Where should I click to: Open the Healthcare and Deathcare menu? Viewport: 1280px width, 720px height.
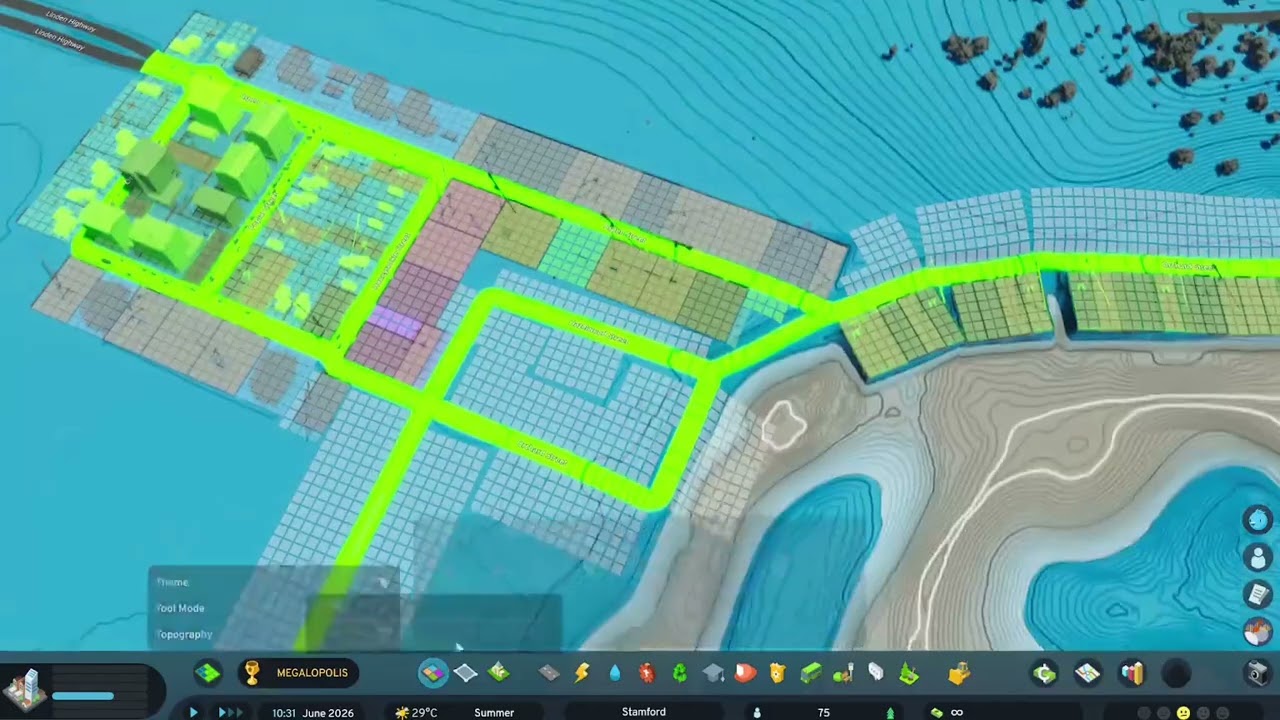(647, 673)
